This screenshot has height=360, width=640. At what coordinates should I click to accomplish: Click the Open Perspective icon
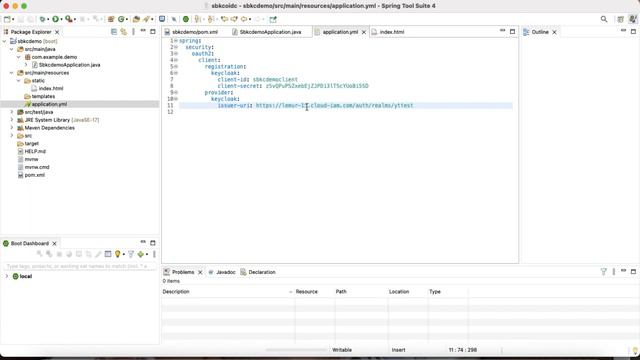pos(620,19)
